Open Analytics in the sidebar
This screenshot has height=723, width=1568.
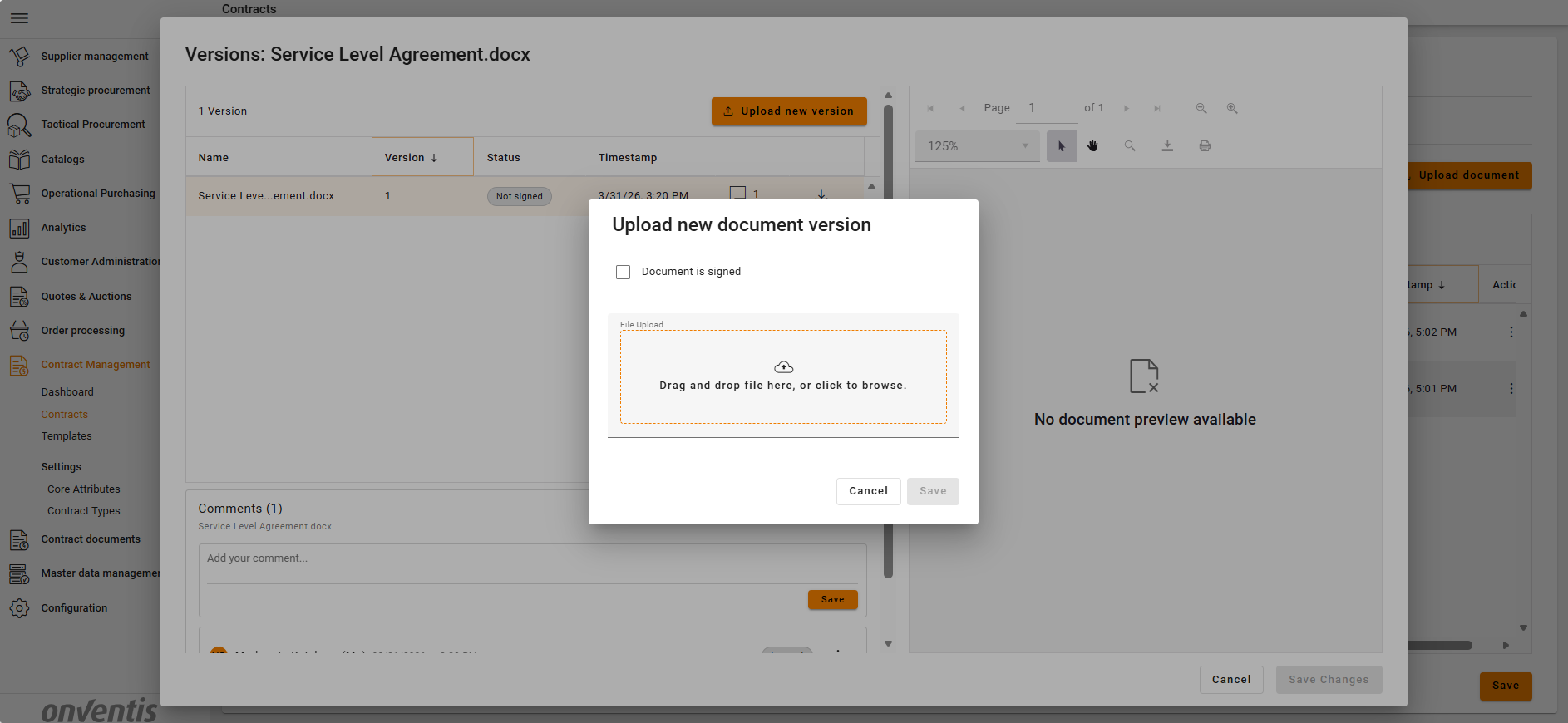(x=63, y=228)
